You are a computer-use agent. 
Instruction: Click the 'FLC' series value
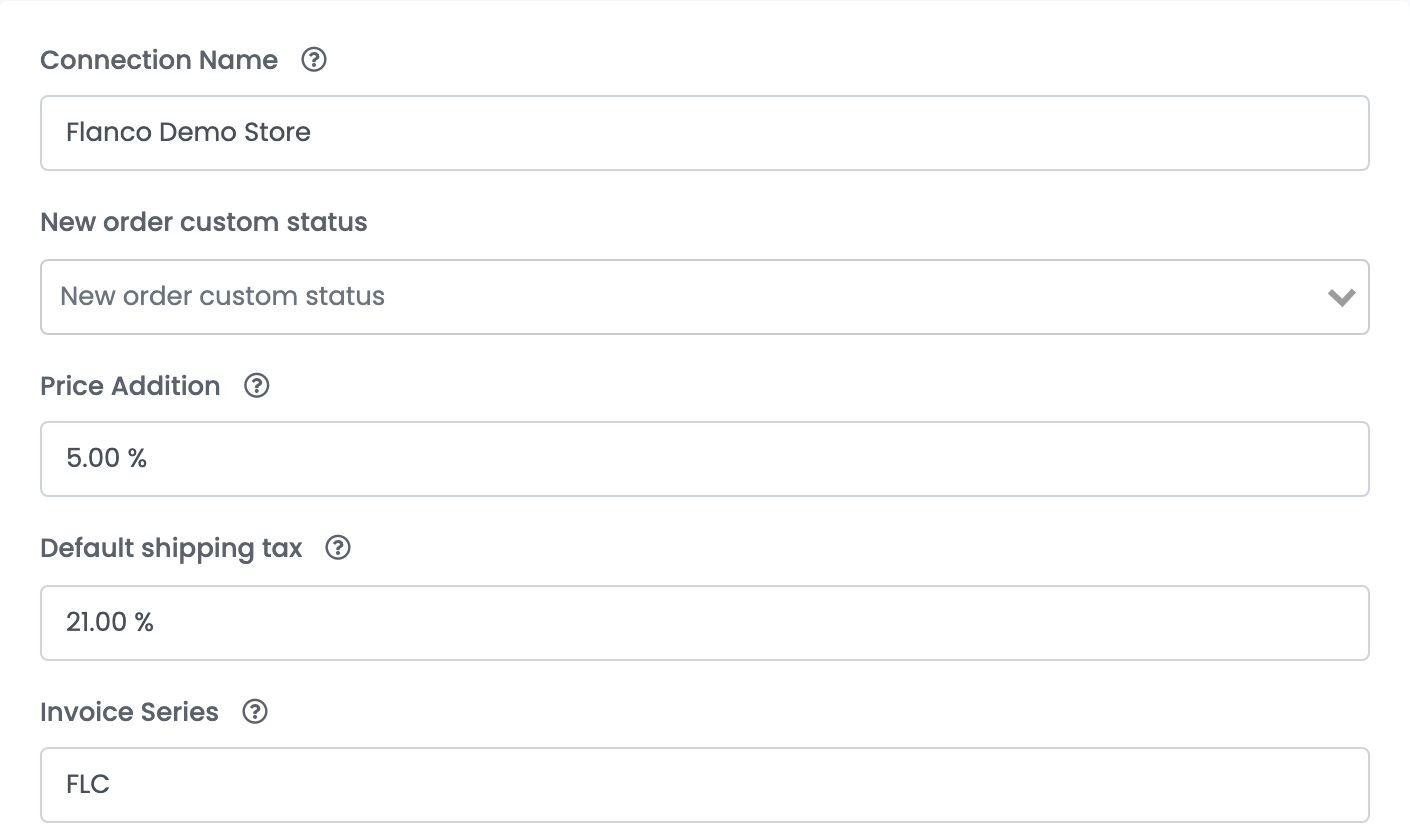88,784
